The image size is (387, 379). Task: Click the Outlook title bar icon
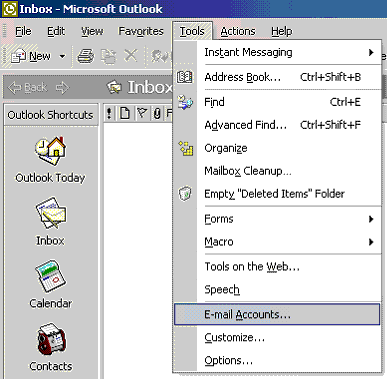click(9, 9)
